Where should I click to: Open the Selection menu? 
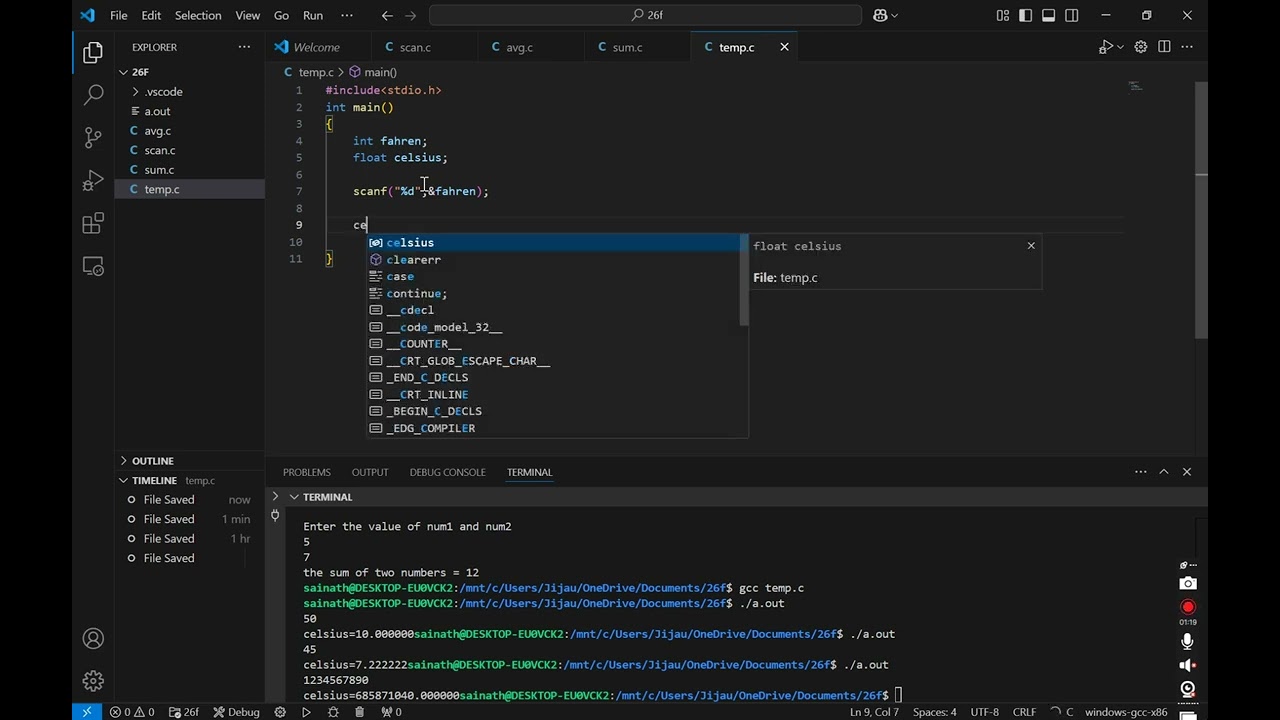[198, 15]
